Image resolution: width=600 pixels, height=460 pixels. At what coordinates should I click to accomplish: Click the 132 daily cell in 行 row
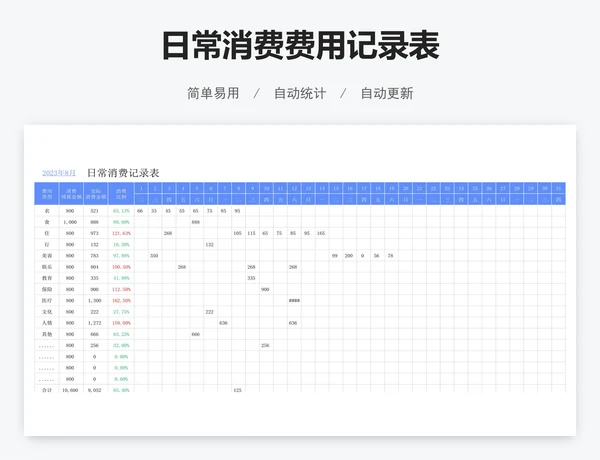[210, 245]
